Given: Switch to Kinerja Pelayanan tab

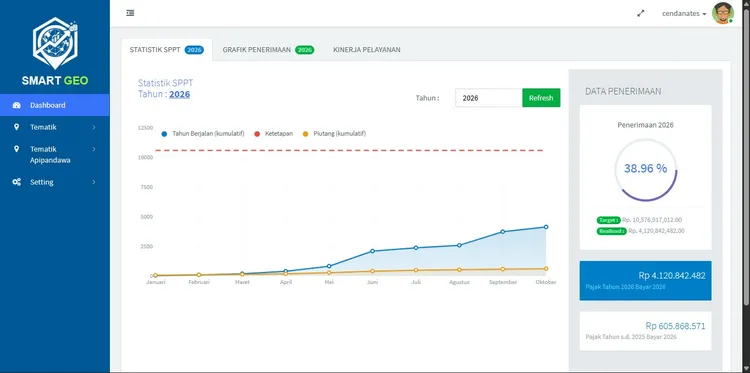Looking at the screenshot, I should coord(367,50).
